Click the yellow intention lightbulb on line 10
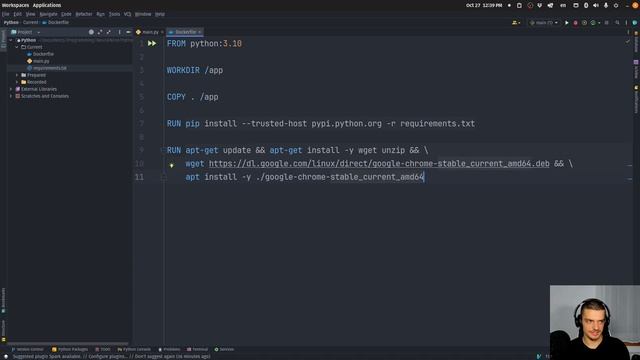This screenshot has height=360, width=640. click(171, 165)
